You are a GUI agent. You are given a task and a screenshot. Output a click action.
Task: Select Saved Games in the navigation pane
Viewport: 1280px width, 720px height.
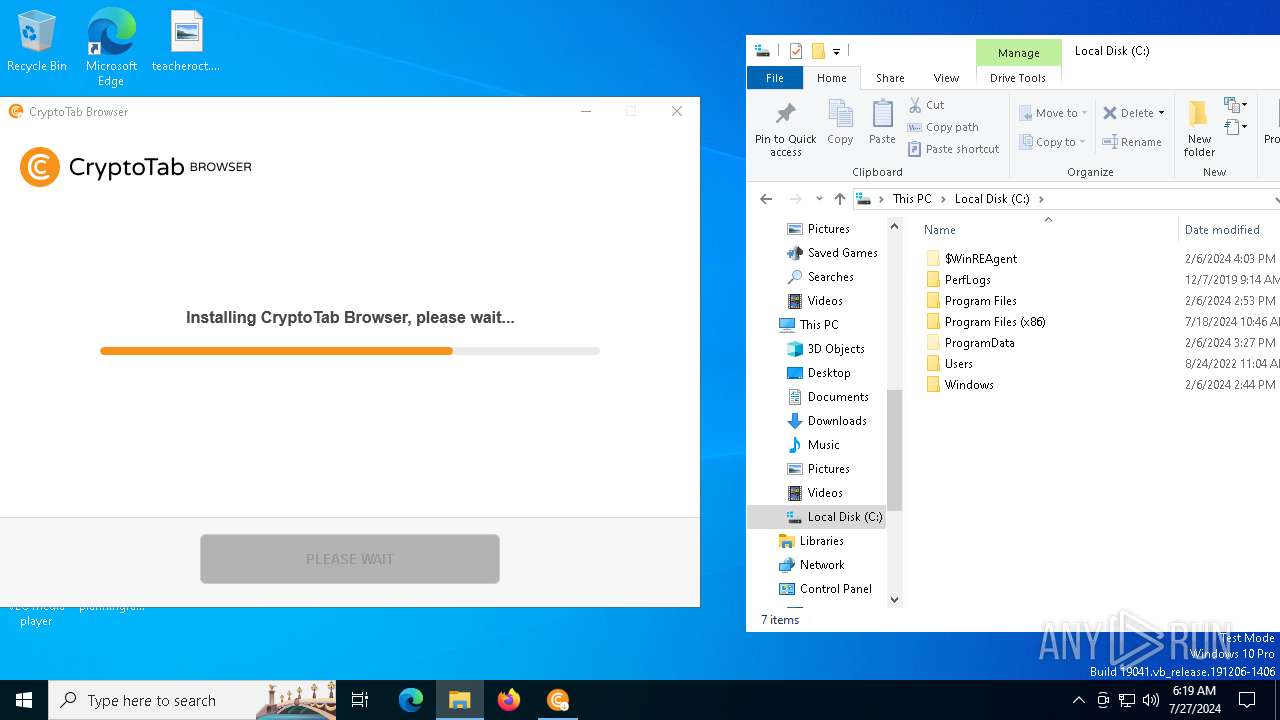842,253
